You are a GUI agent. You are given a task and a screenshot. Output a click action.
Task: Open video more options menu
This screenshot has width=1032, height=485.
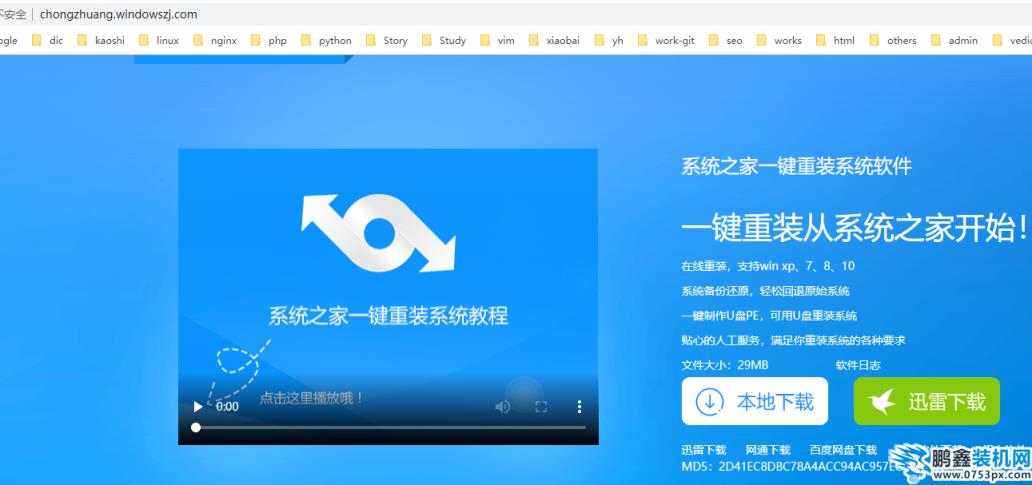579,407
